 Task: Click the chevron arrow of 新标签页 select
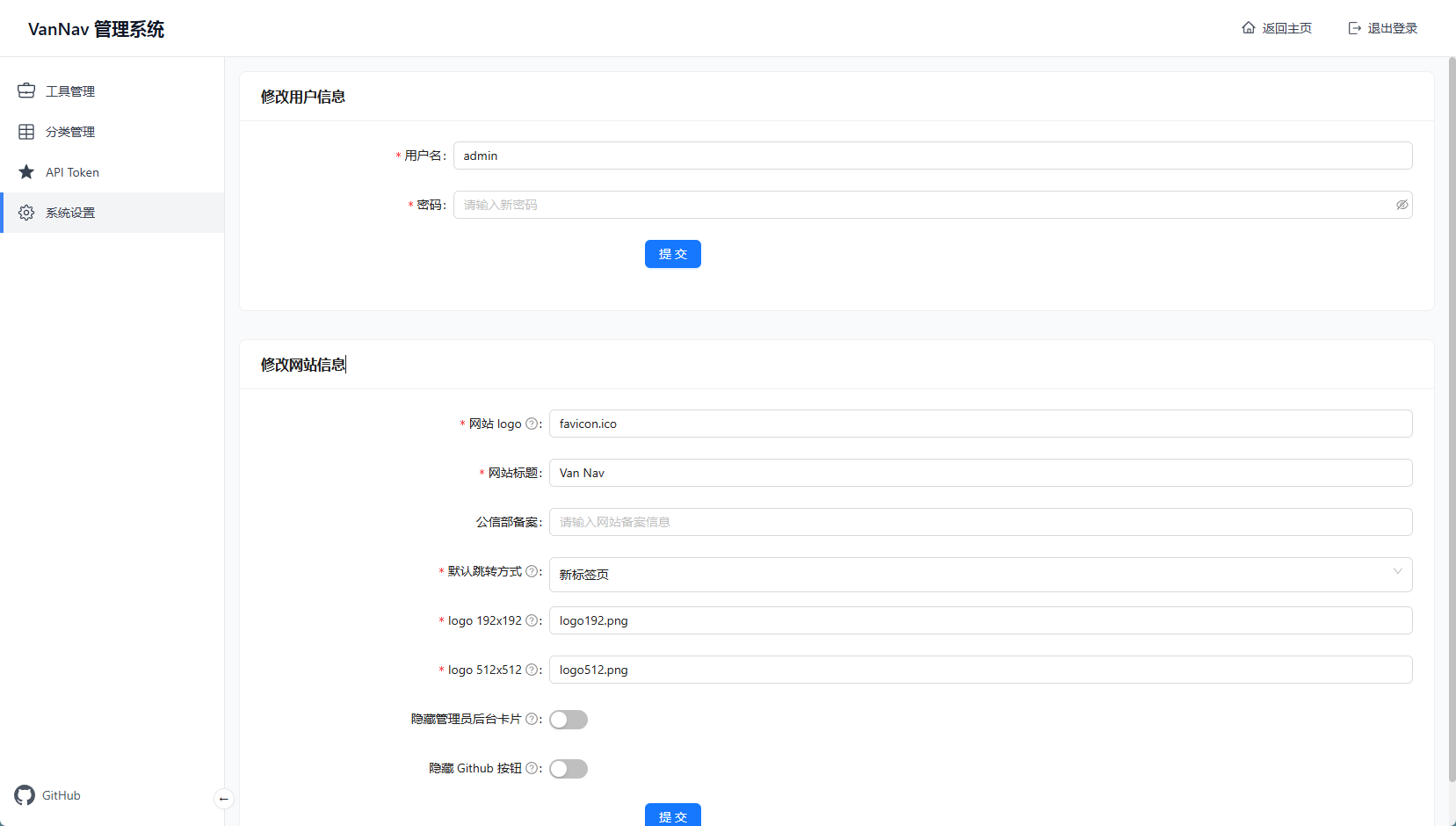tap(1398, 571)
